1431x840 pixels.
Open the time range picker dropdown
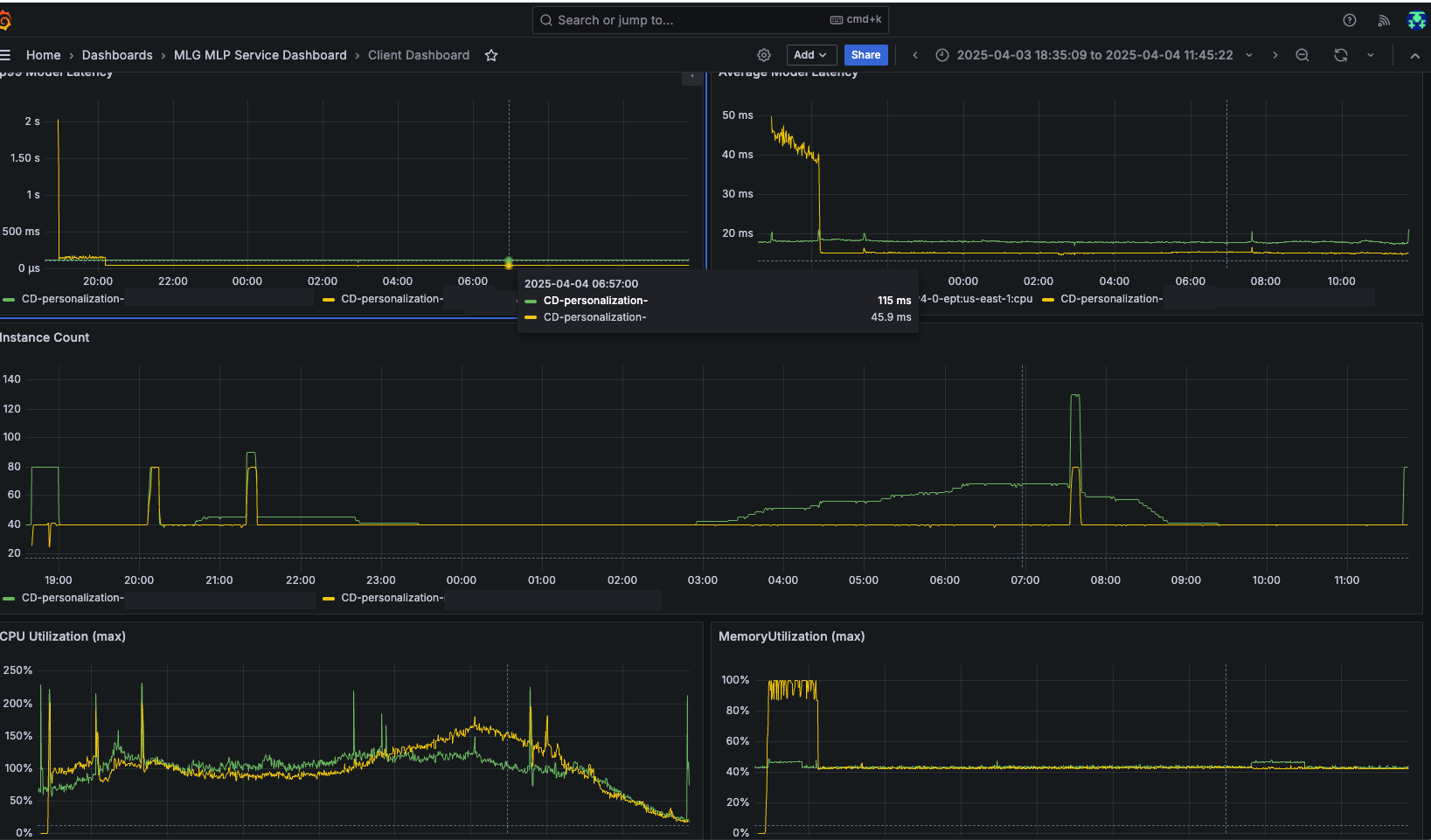[x=1094, y=55]
